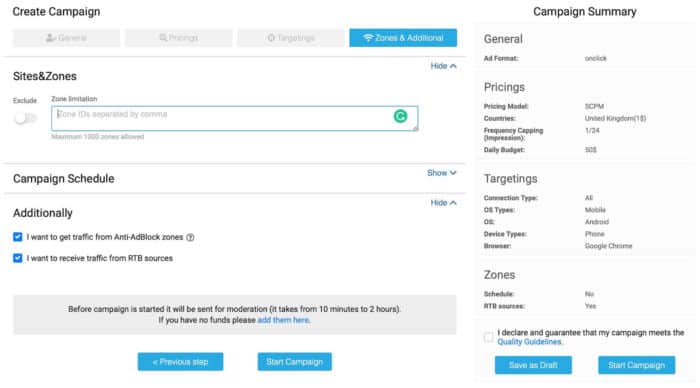Click the Campaign Schedule heading
The height and width of the screenshot is (388, 700).
click(63, 179)
